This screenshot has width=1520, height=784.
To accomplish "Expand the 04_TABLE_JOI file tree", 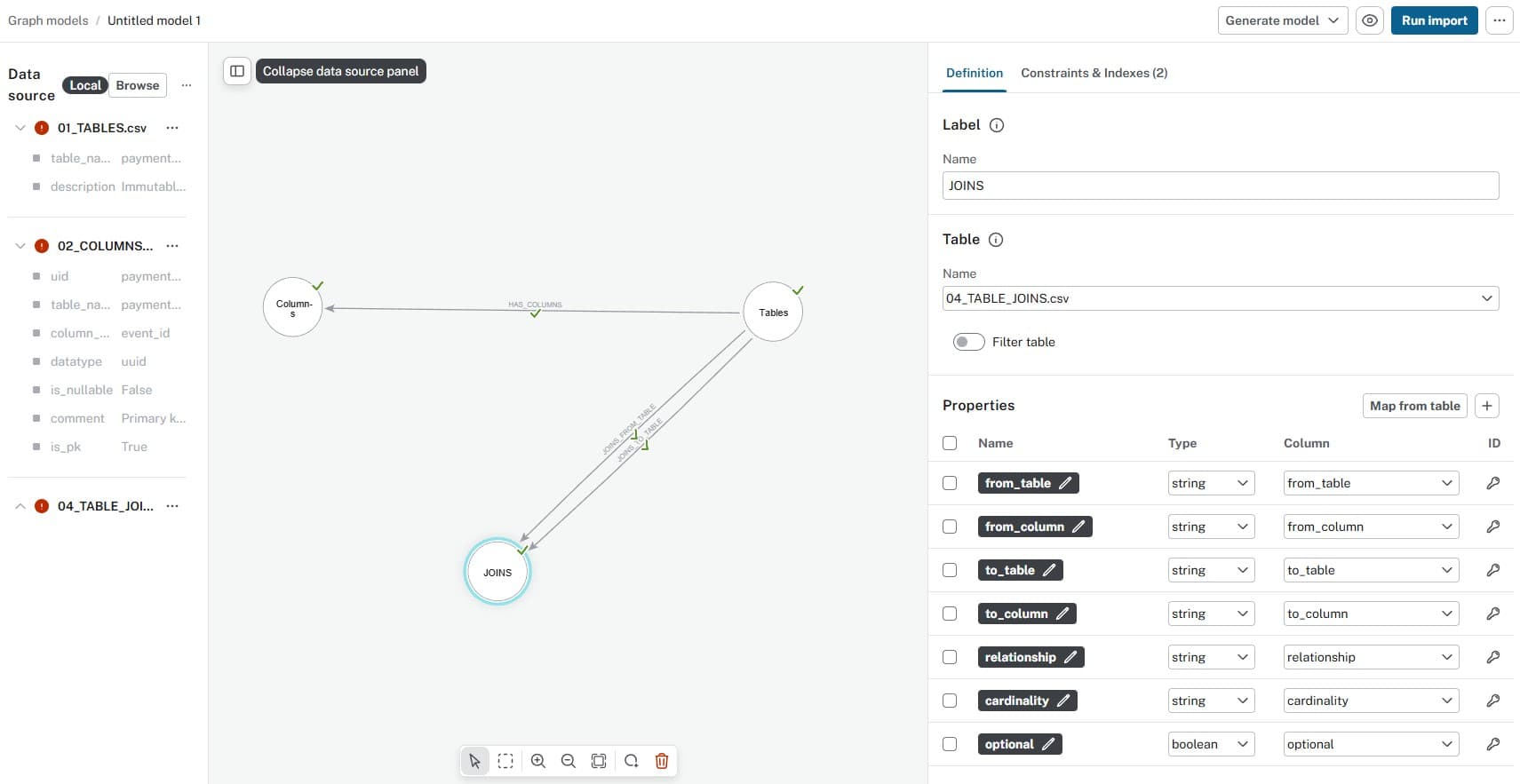I will point(20,506).
